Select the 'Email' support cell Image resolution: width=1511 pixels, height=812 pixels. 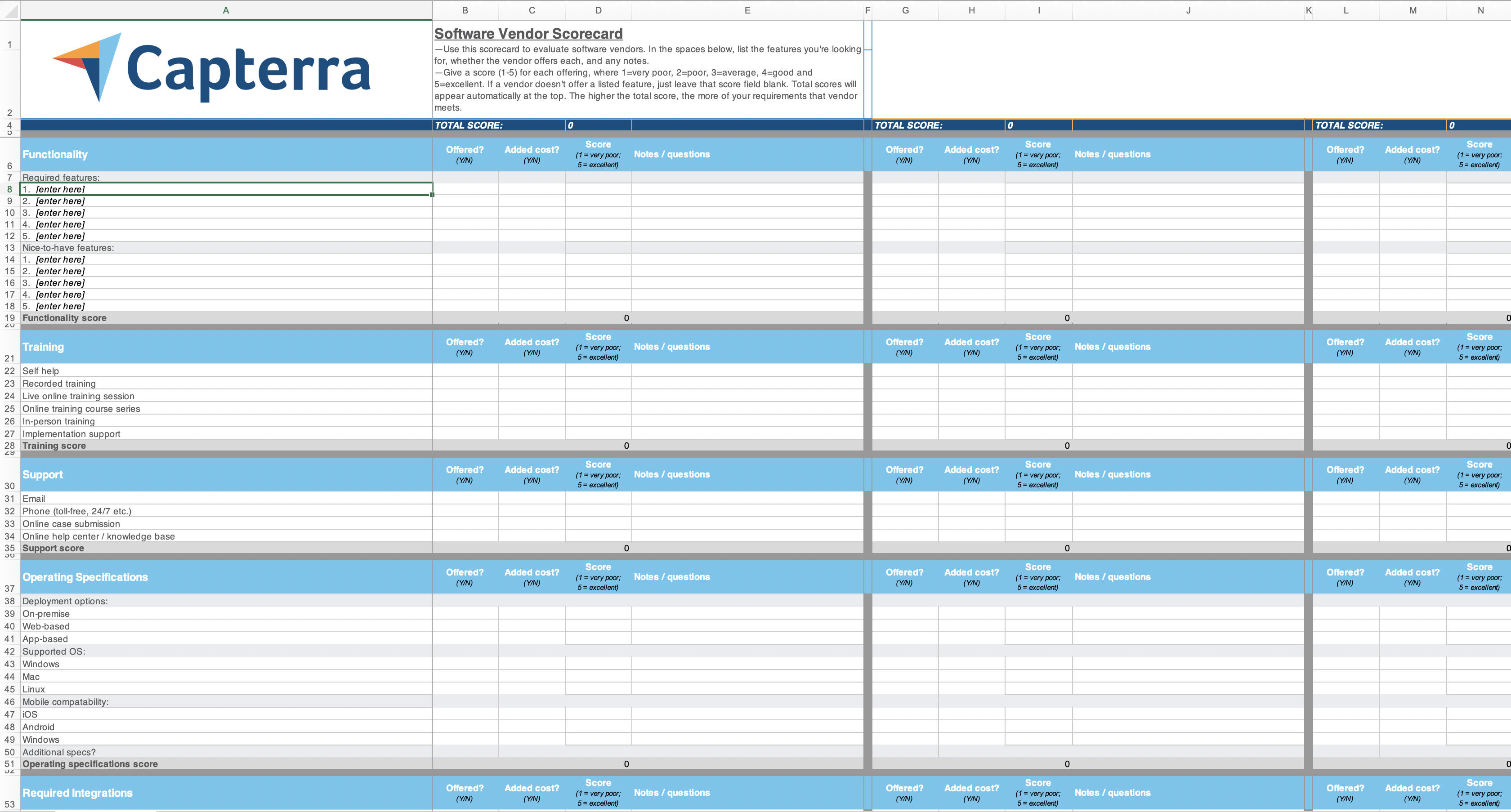[x=226, y=498]
